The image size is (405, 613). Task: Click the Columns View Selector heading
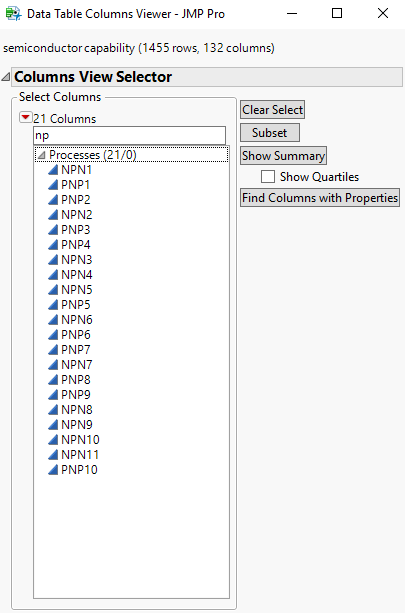click(93, 77)
